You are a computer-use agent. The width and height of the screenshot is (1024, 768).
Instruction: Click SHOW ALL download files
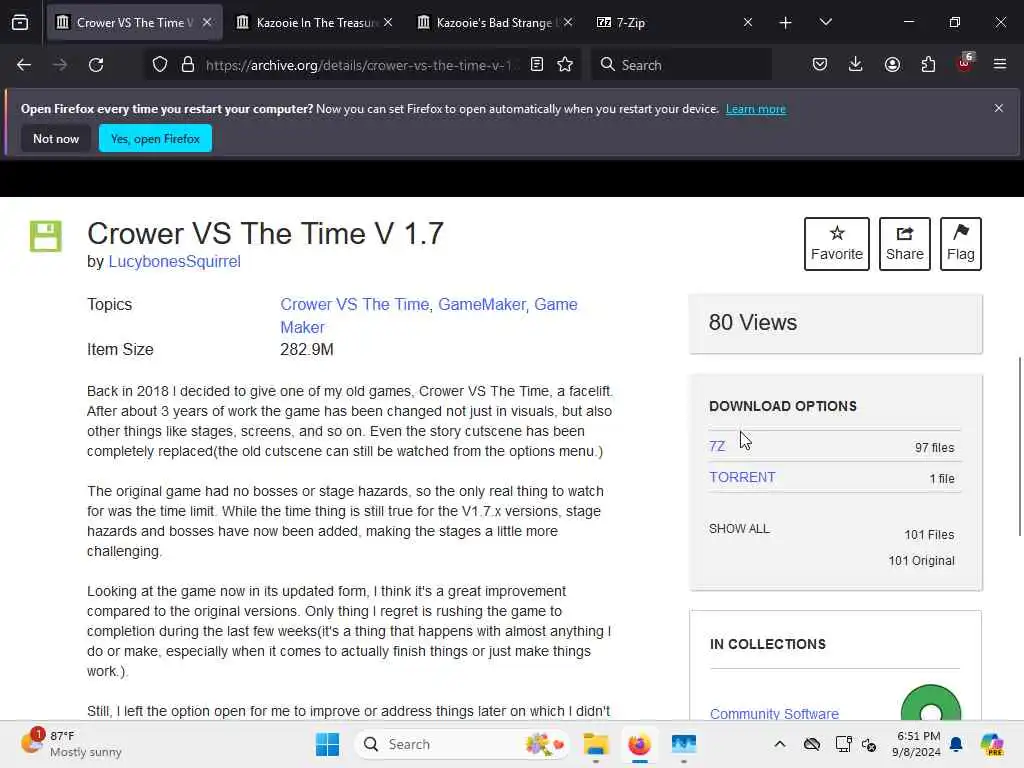739,528
